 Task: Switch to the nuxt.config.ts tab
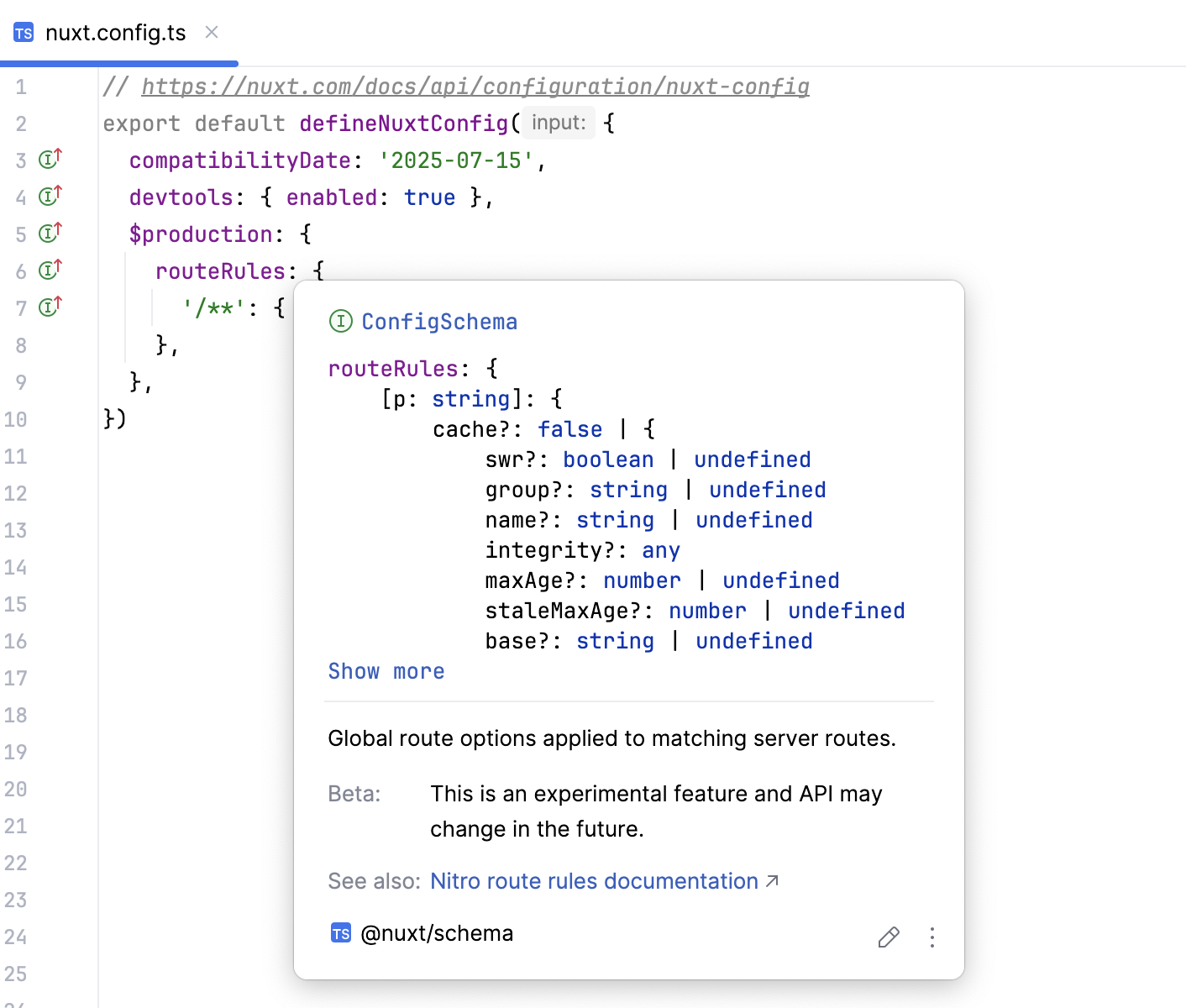[117, 32]
